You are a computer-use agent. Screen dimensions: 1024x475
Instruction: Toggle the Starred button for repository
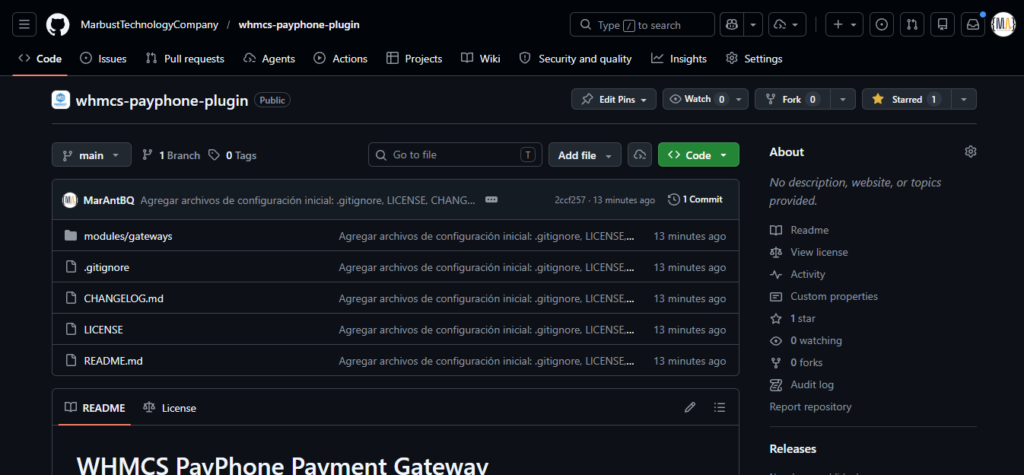point(906,99)
